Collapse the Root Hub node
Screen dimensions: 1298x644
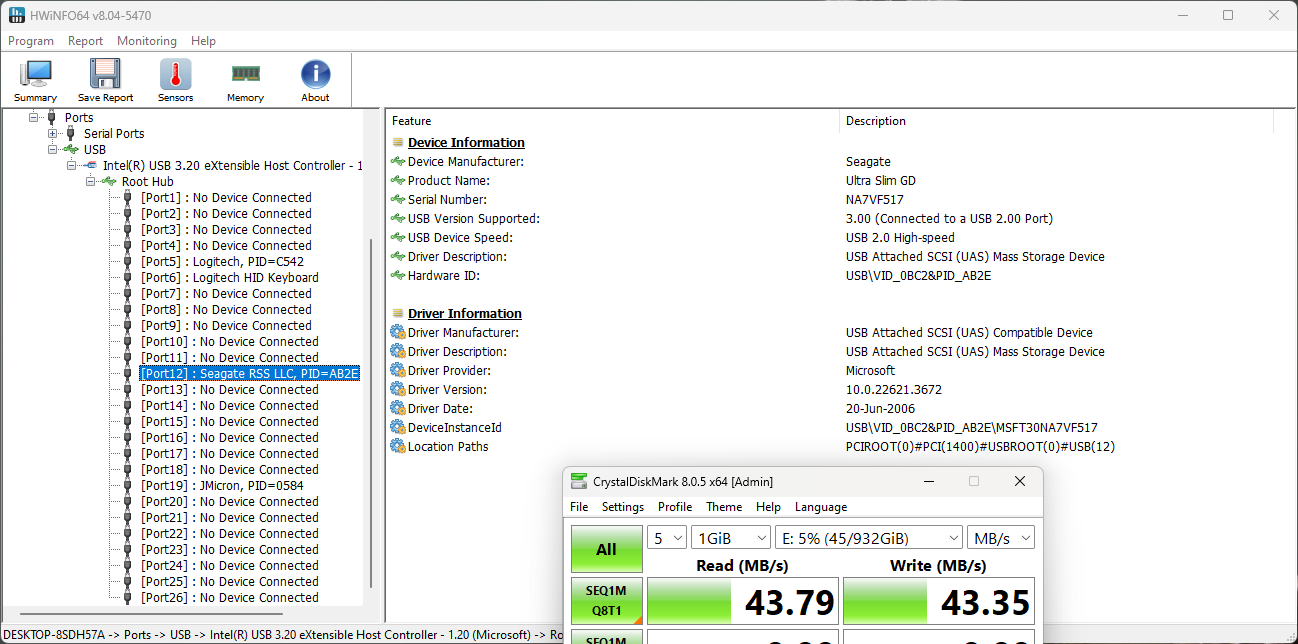(91, 182)
